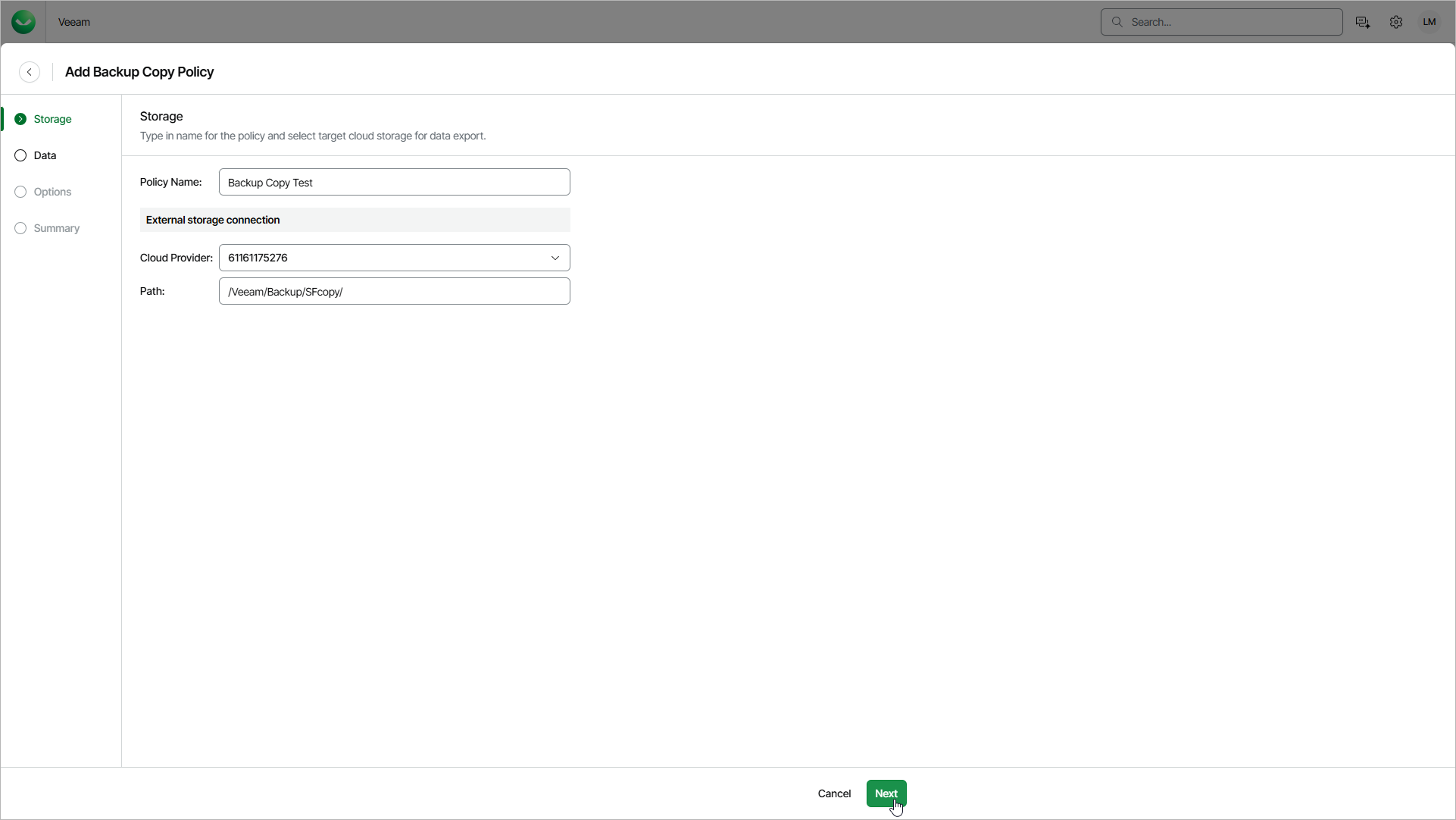
Task: Click the Cloud Provider dropdown chevron
Action: point(555,258)
